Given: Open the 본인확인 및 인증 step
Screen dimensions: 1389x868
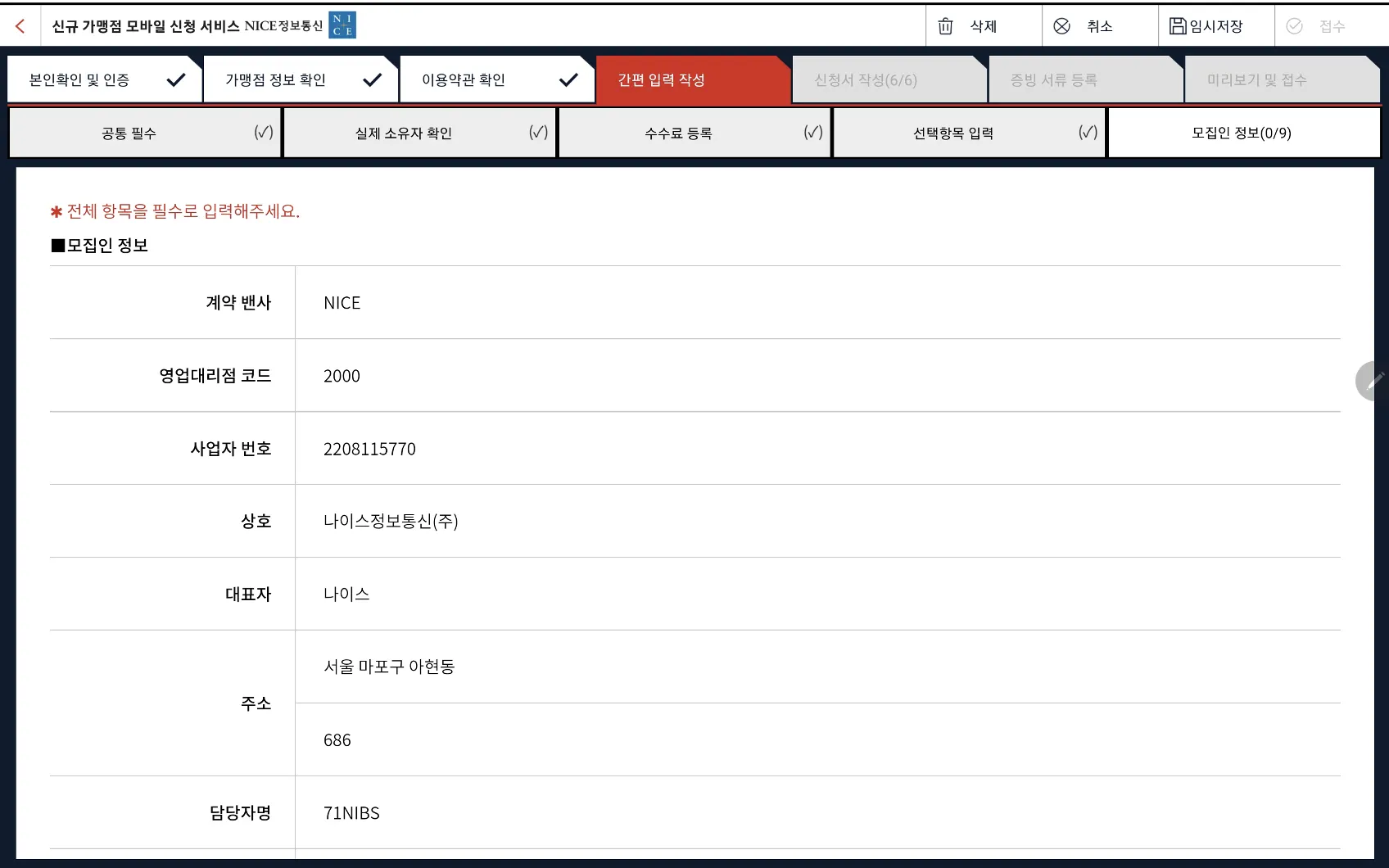Looking at the screenshot, I should point(104,79).
